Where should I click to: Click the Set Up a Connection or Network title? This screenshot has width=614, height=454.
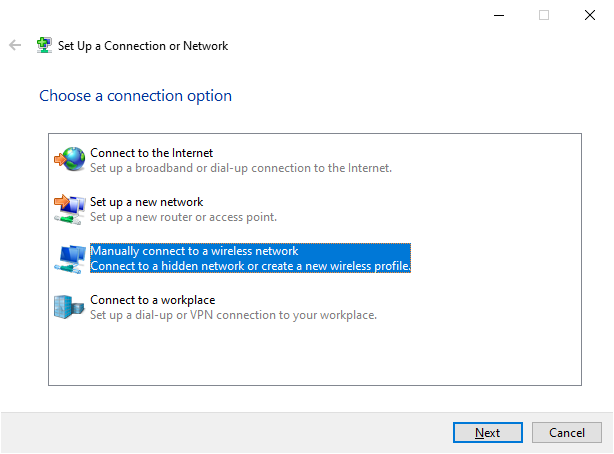(x=143, y=46)
